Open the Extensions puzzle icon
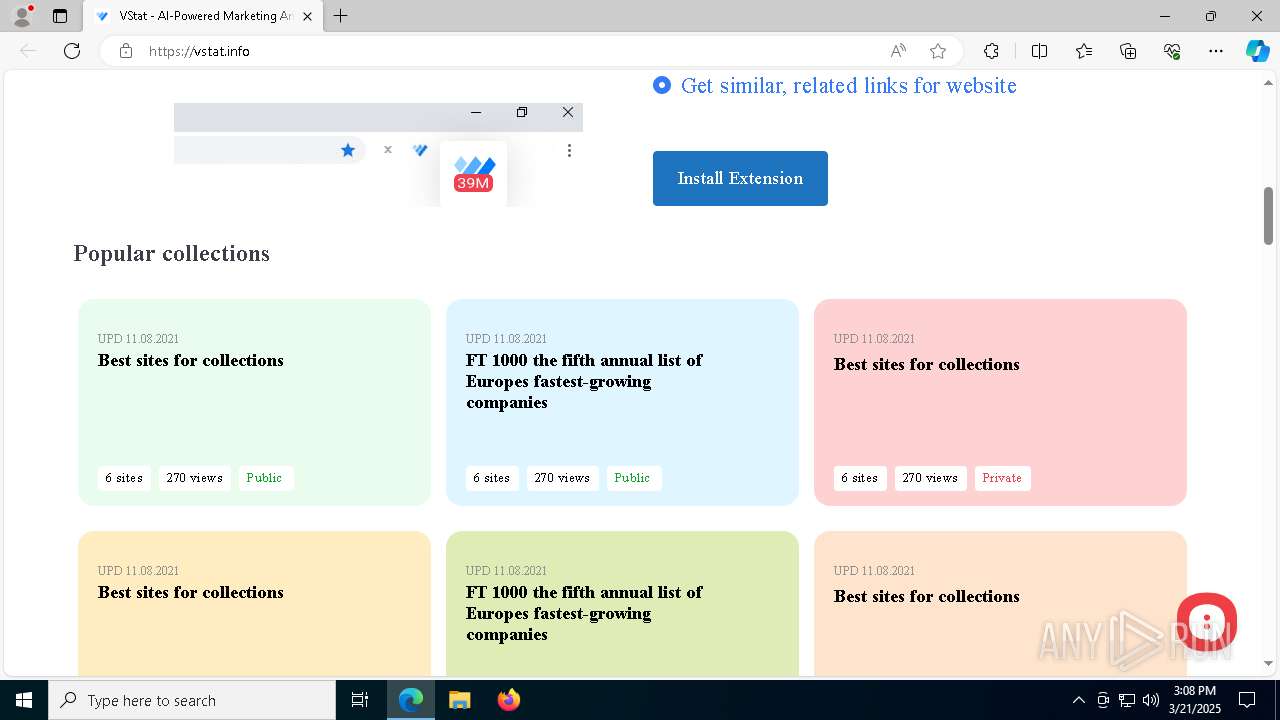1280x720 pixels. click(x=991, y=51)
